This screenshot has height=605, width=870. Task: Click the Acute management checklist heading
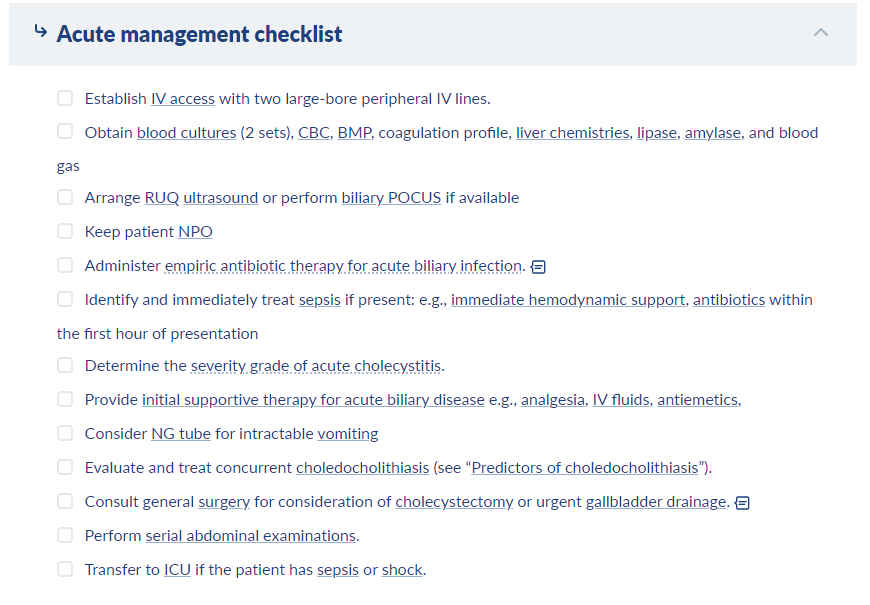(x=199, y=34)
